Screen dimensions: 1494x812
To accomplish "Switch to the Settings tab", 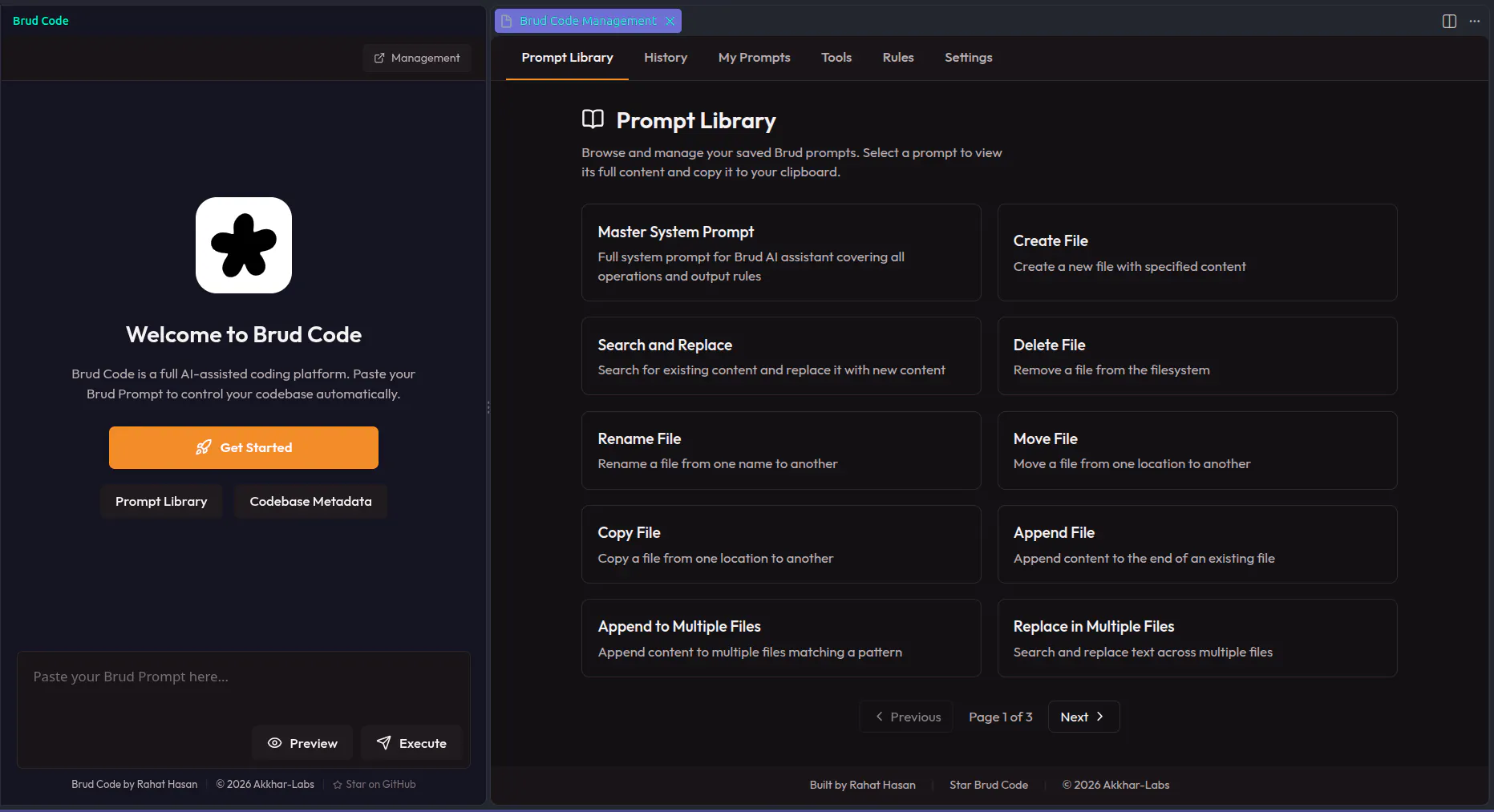I will tap(969, 58).
